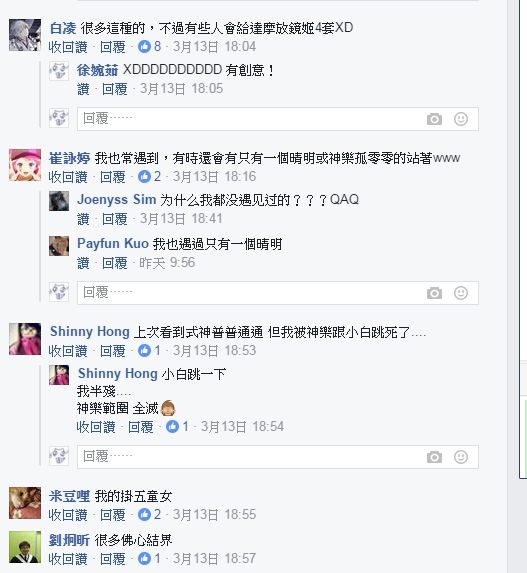
Task: Click camera icon in reply box under Shinny Hong
Action: click(x=434, y=457)
